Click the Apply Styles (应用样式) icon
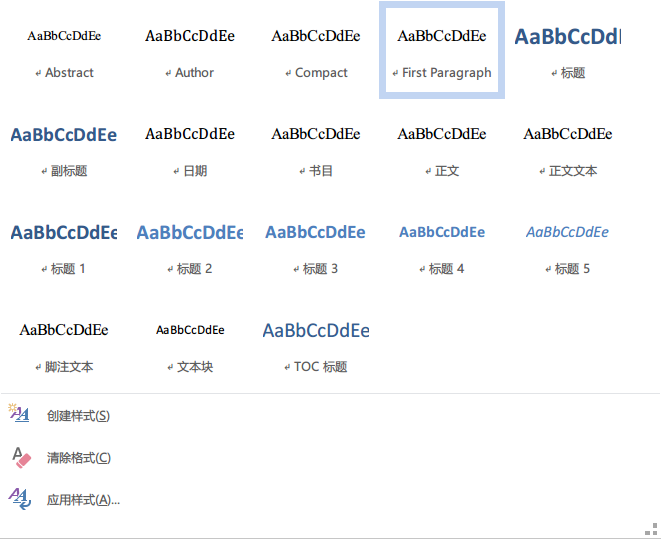 (x=20, y=499)
